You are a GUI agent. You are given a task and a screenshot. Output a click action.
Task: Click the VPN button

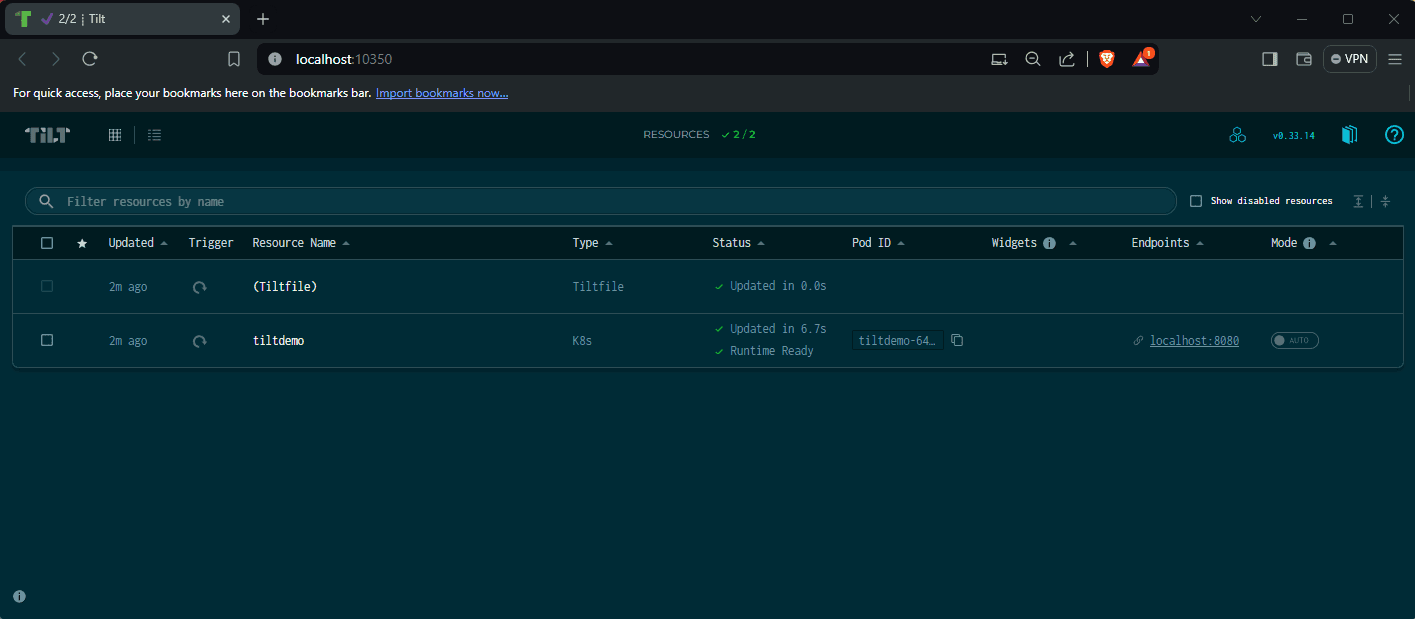1349,59
